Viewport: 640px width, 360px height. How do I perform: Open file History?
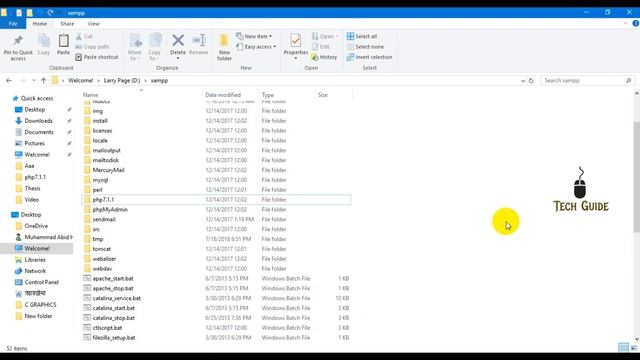tap(324, 57)
